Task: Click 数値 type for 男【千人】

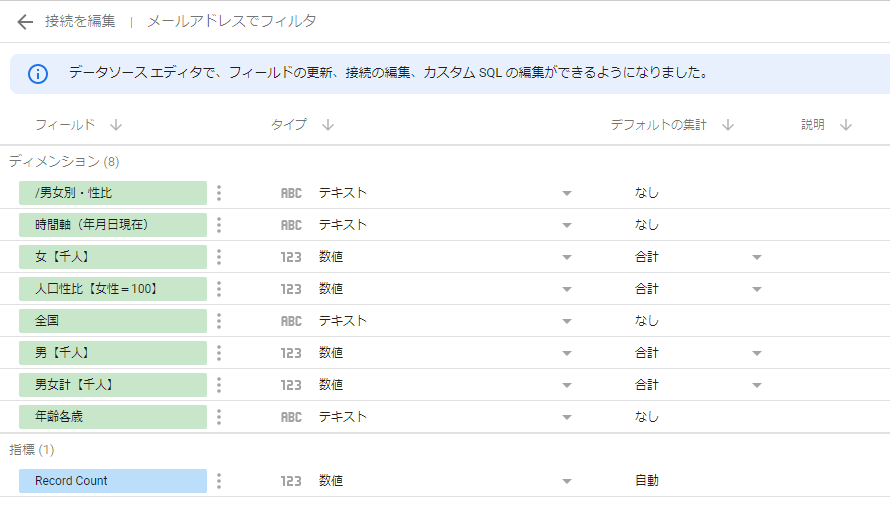Action: pyautogui.click(x=331, y=353)
